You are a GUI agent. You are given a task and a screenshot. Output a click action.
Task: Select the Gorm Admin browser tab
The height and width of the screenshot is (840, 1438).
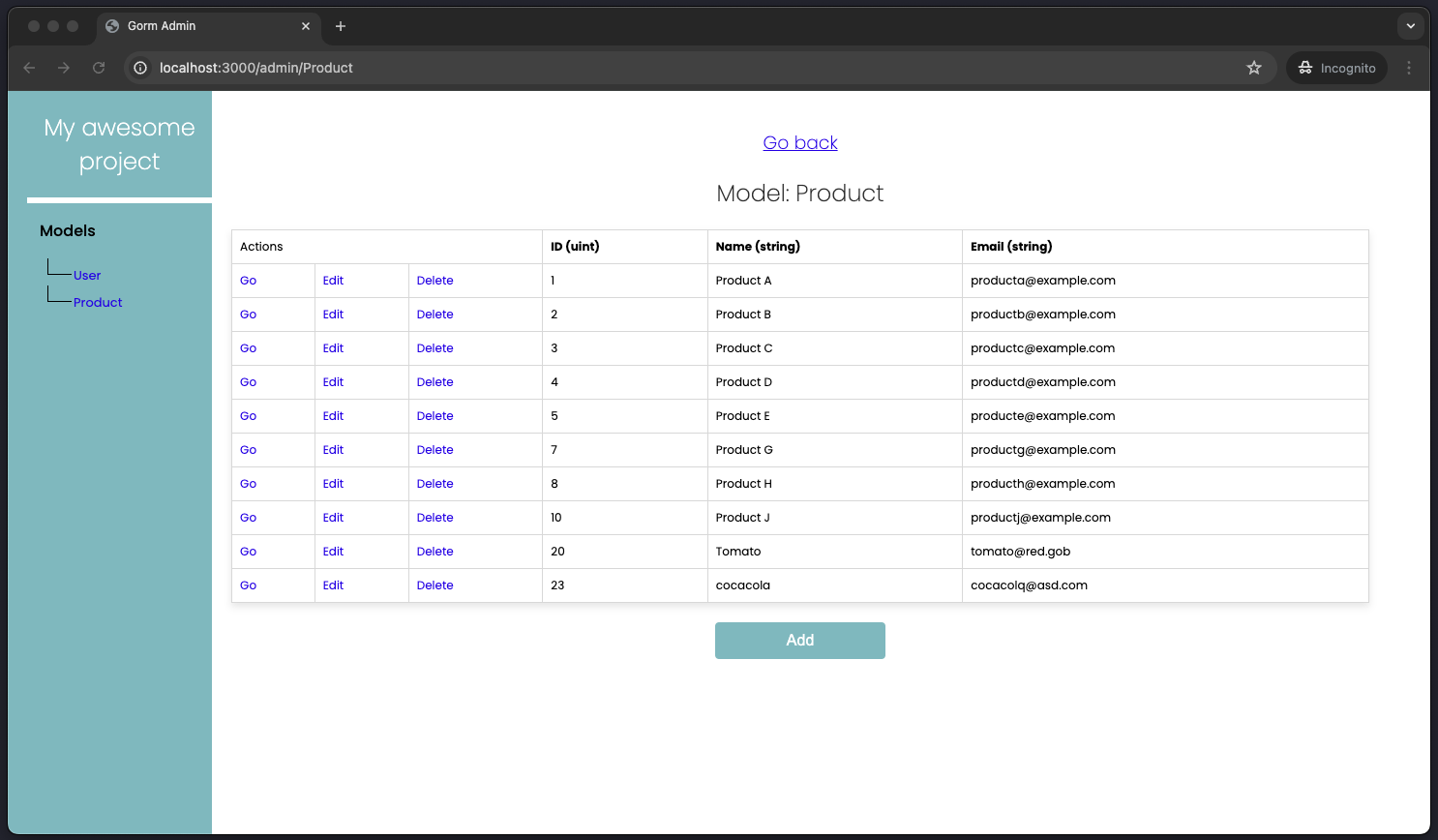point(208,26)
